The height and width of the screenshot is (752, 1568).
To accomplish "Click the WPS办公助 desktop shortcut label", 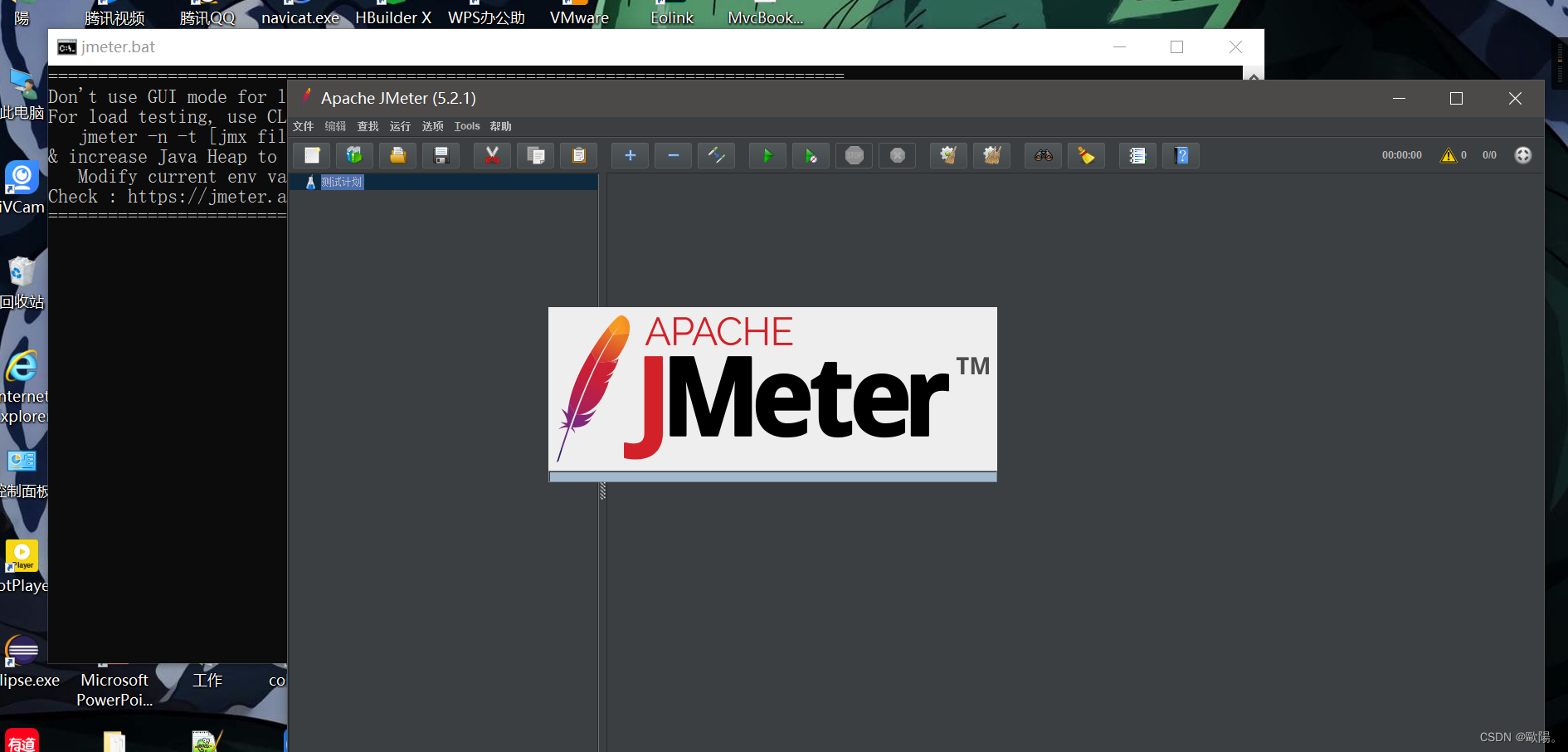I will (x=486, y=17).
